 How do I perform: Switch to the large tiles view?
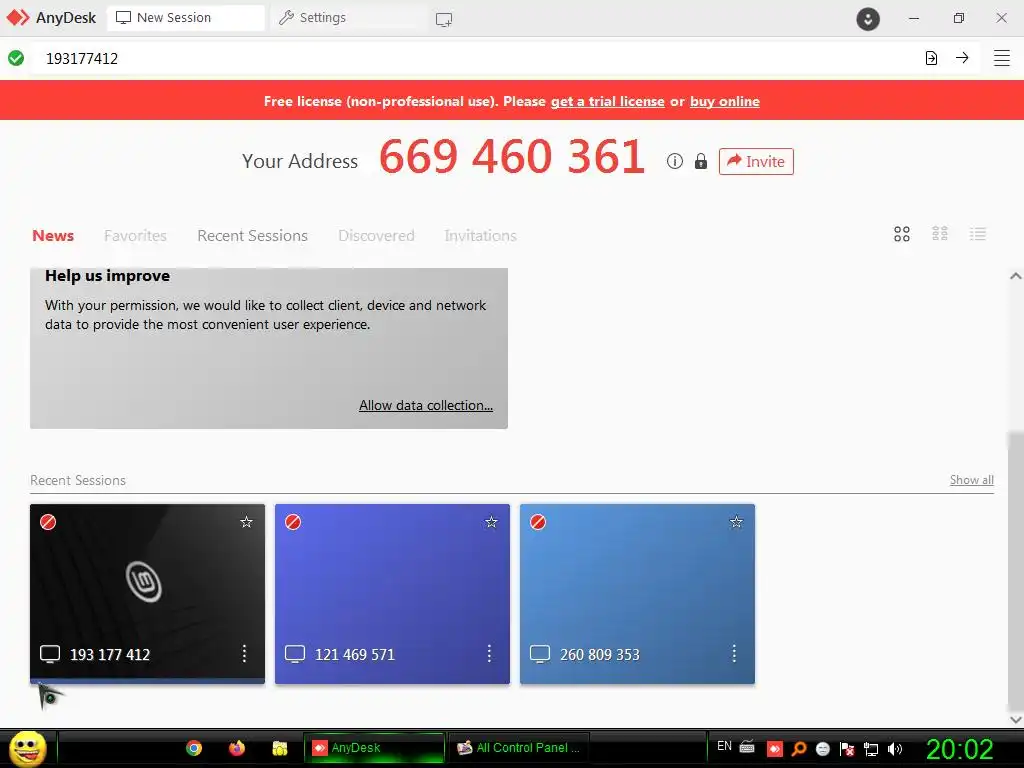902,234
